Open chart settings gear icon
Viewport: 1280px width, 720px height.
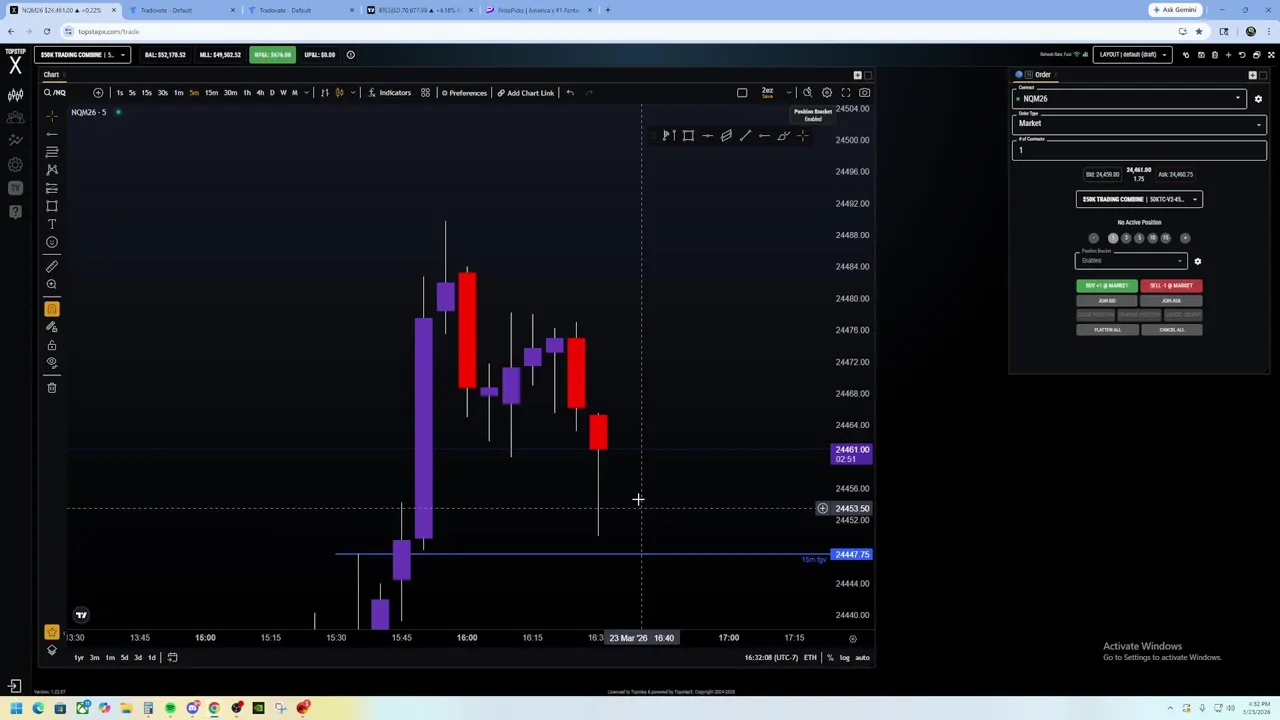point(826,93)
